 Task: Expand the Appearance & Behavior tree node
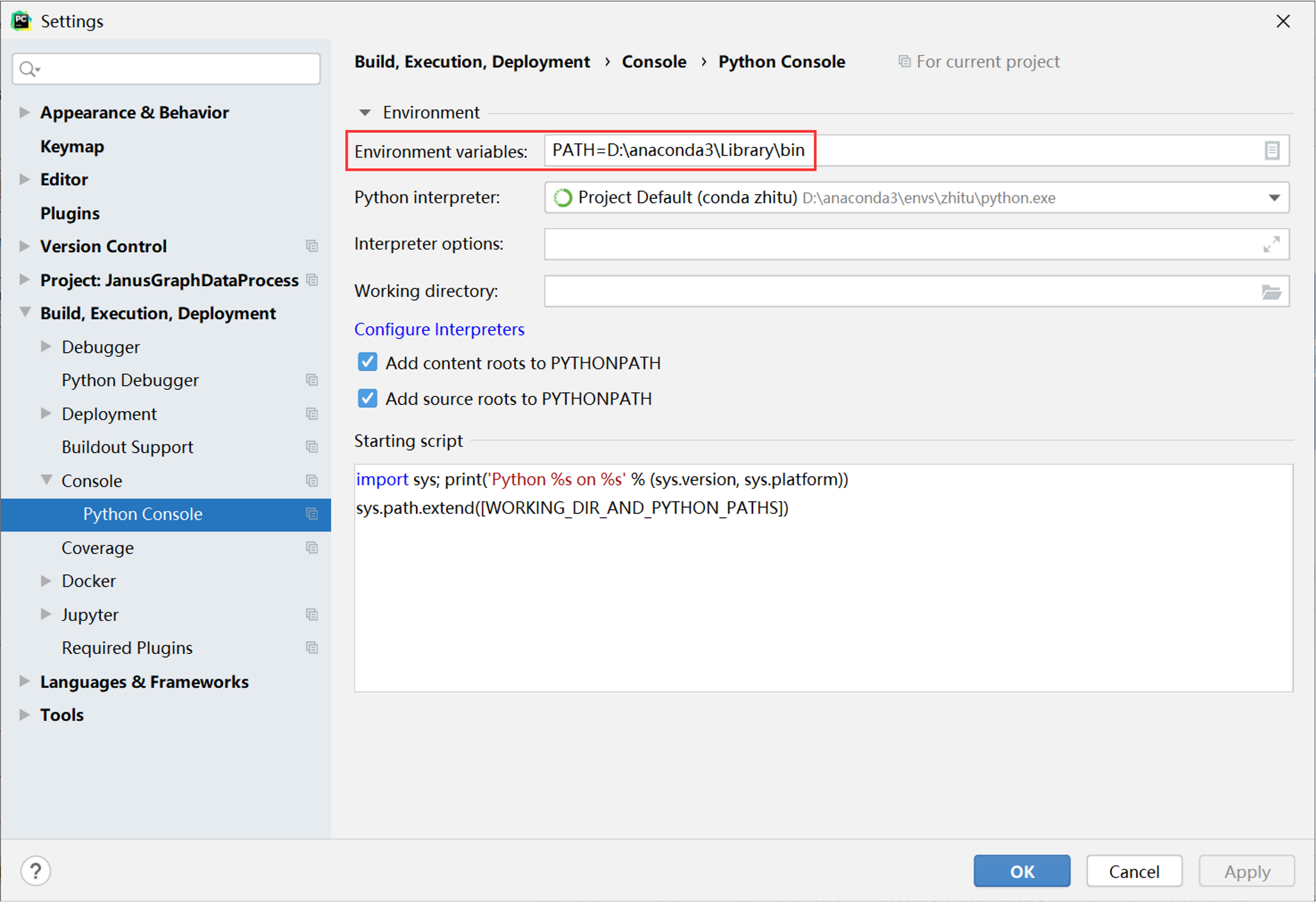point(24,112)
